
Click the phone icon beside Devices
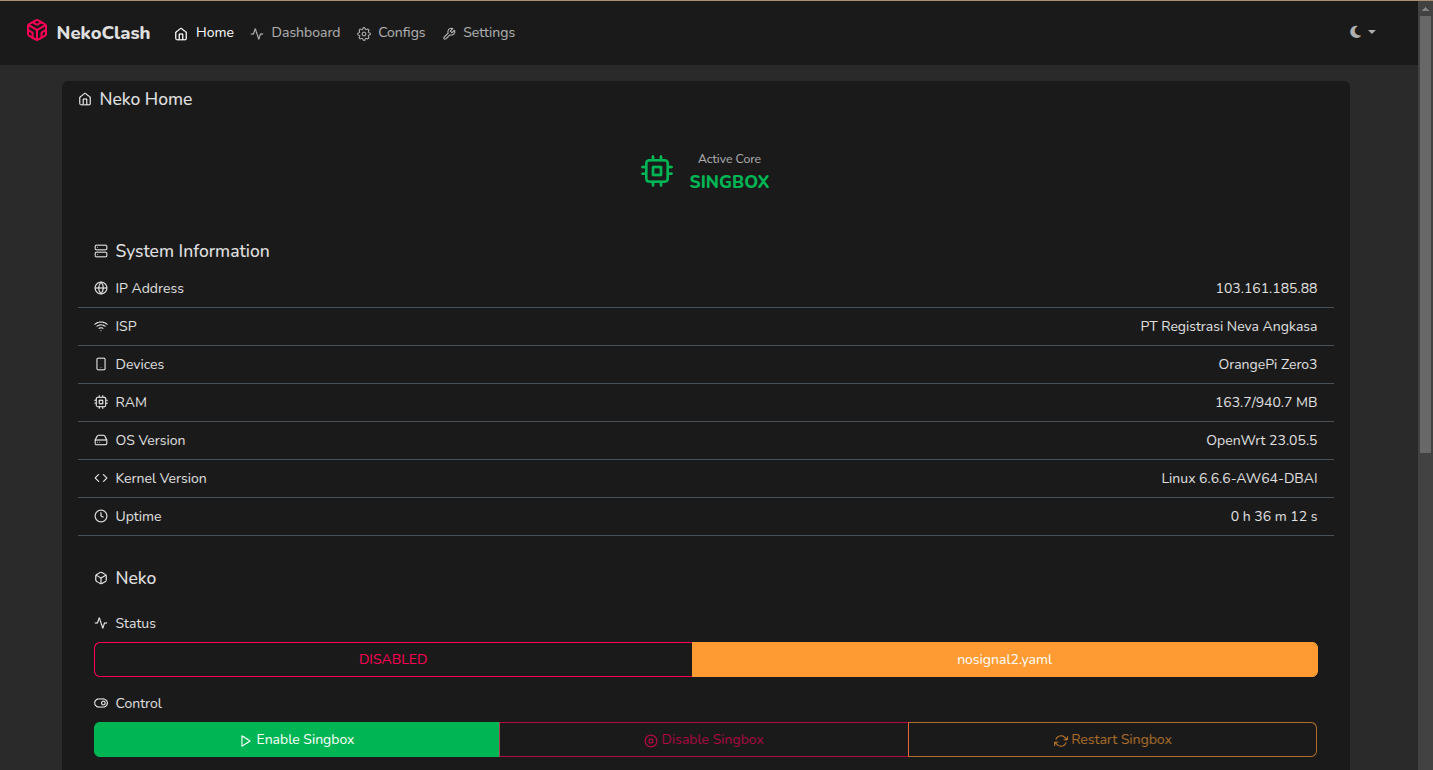point(101,364)
